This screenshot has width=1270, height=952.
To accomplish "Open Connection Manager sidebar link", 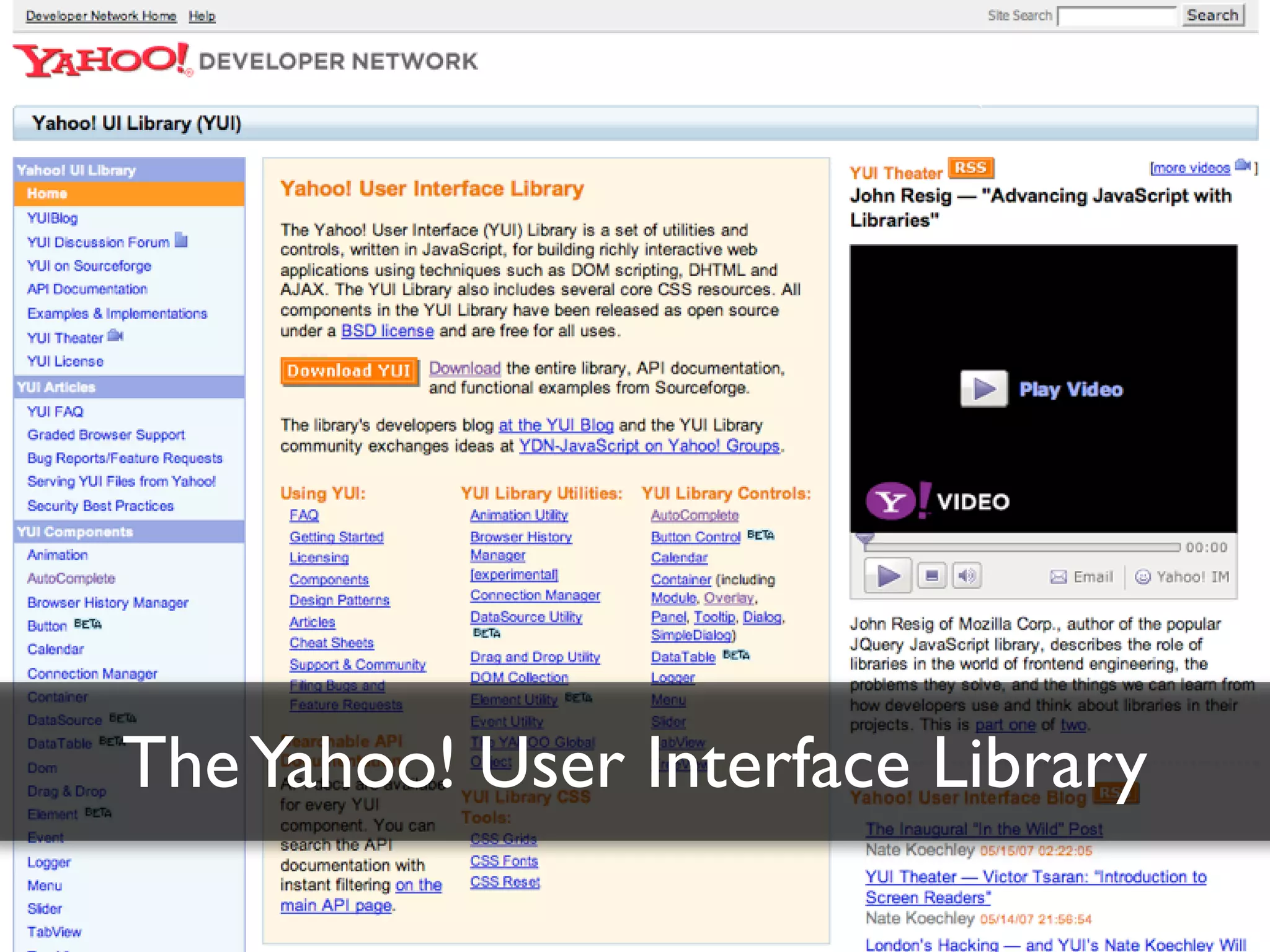I will tap(92, 674).
